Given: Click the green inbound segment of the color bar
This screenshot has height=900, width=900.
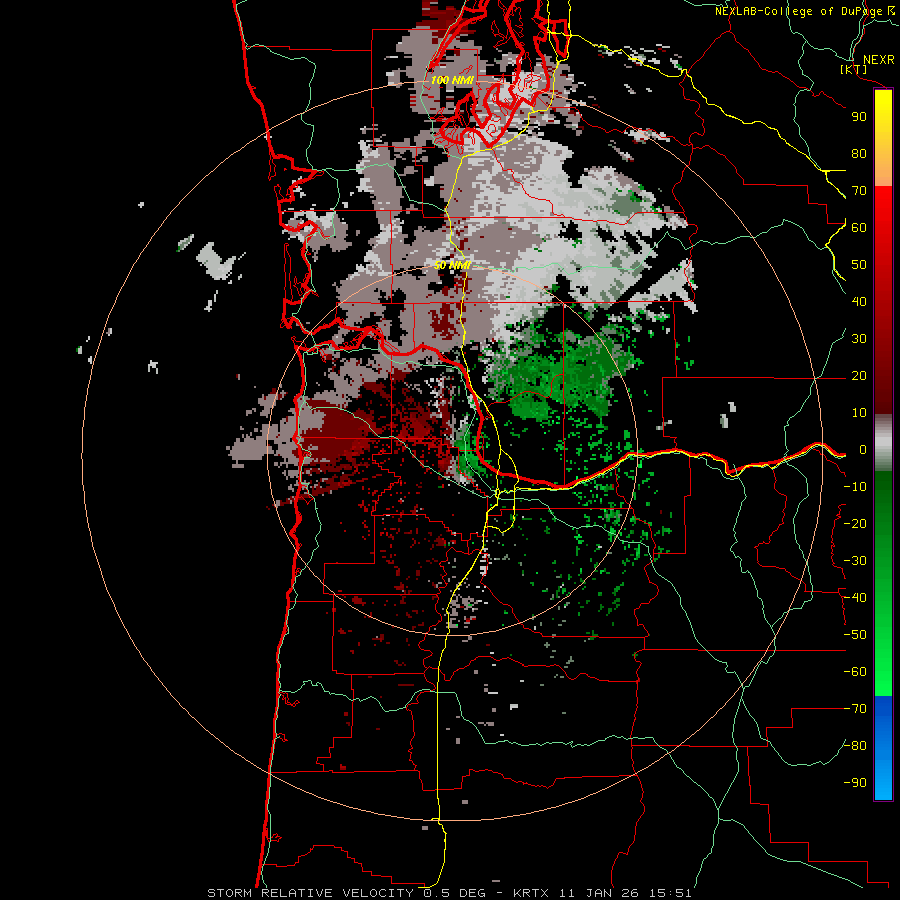Looking at the screenshot, I should click(883, 583).
